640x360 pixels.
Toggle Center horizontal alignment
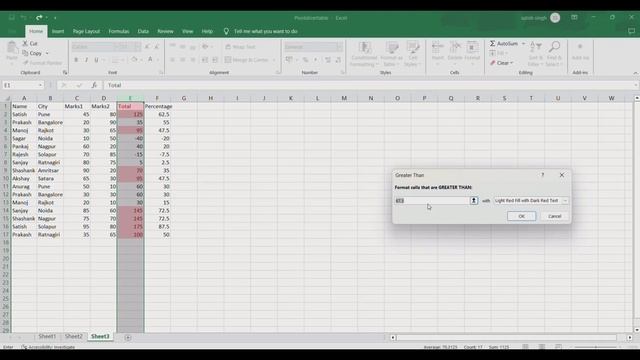click(182, 60)
